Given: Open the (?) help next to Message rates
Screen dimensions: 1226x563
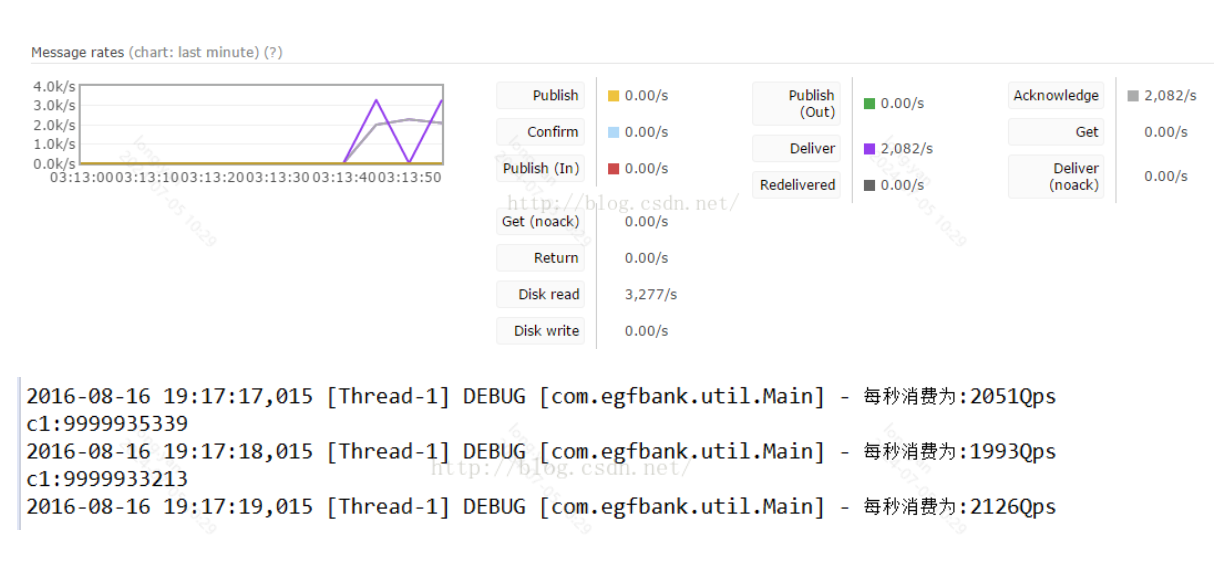Looking at the screenshot, I should point(273,52).
